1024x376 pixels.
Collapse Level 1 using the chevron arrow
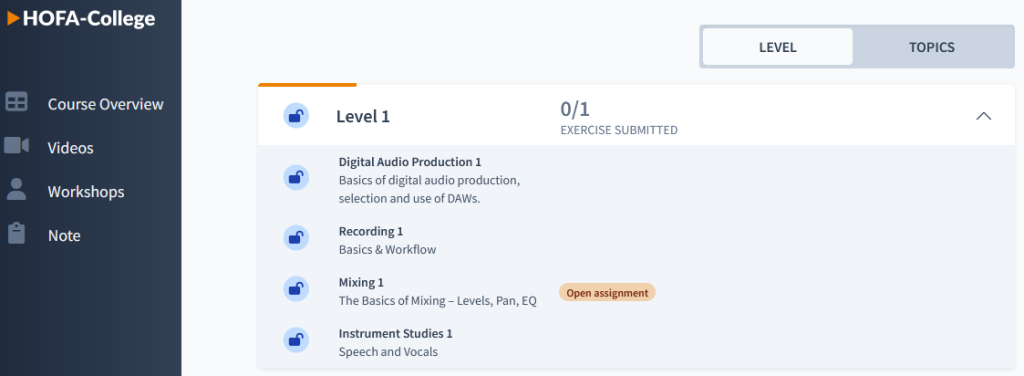click(984, 116)
